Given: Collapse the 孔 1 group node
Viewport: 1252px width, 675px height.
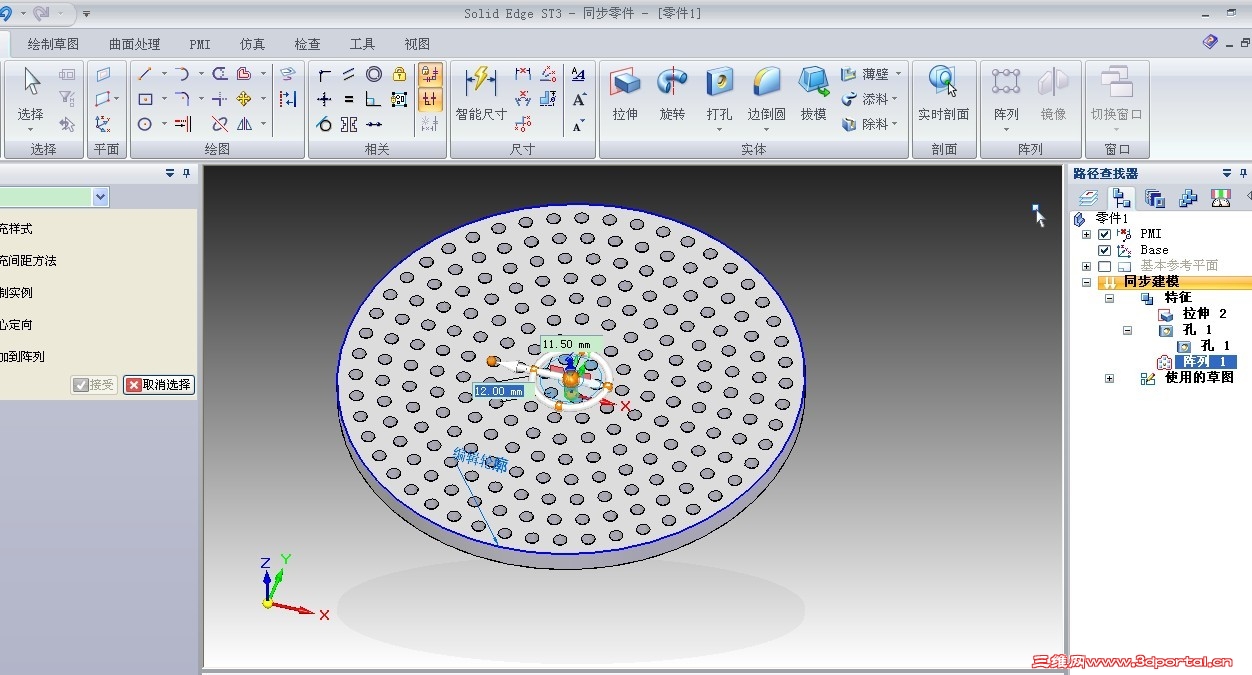Looking at the screenshot, I should 1128,330.
